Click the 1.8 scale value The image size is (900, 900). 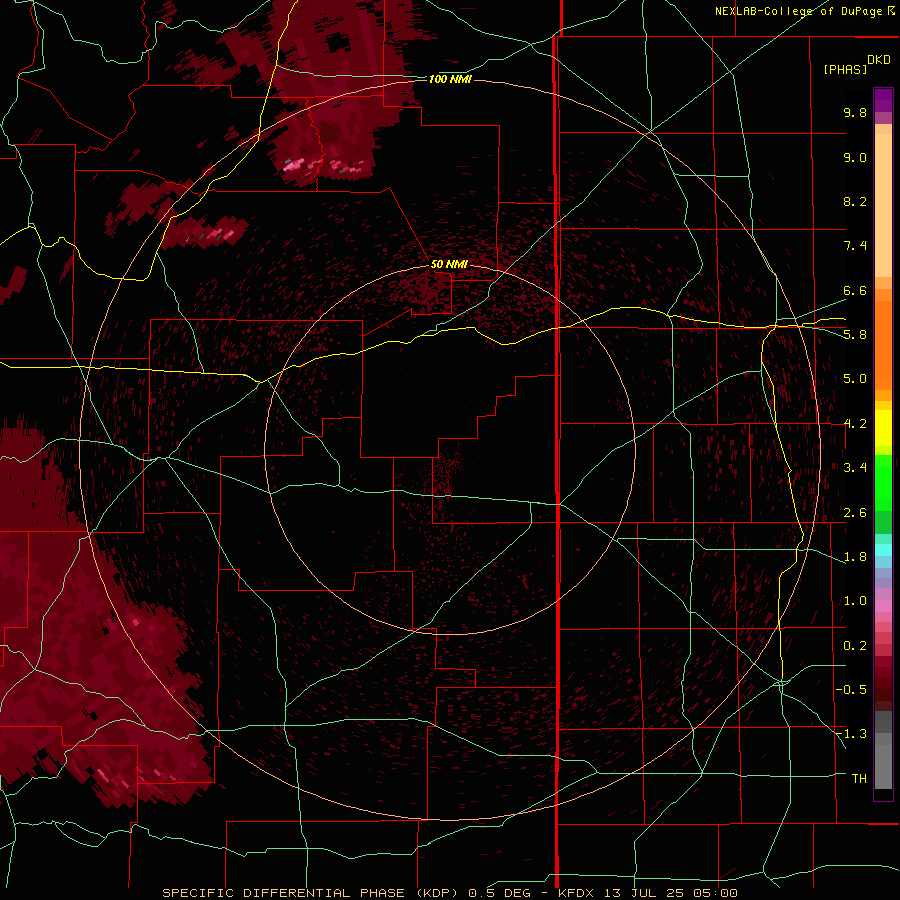855,557
